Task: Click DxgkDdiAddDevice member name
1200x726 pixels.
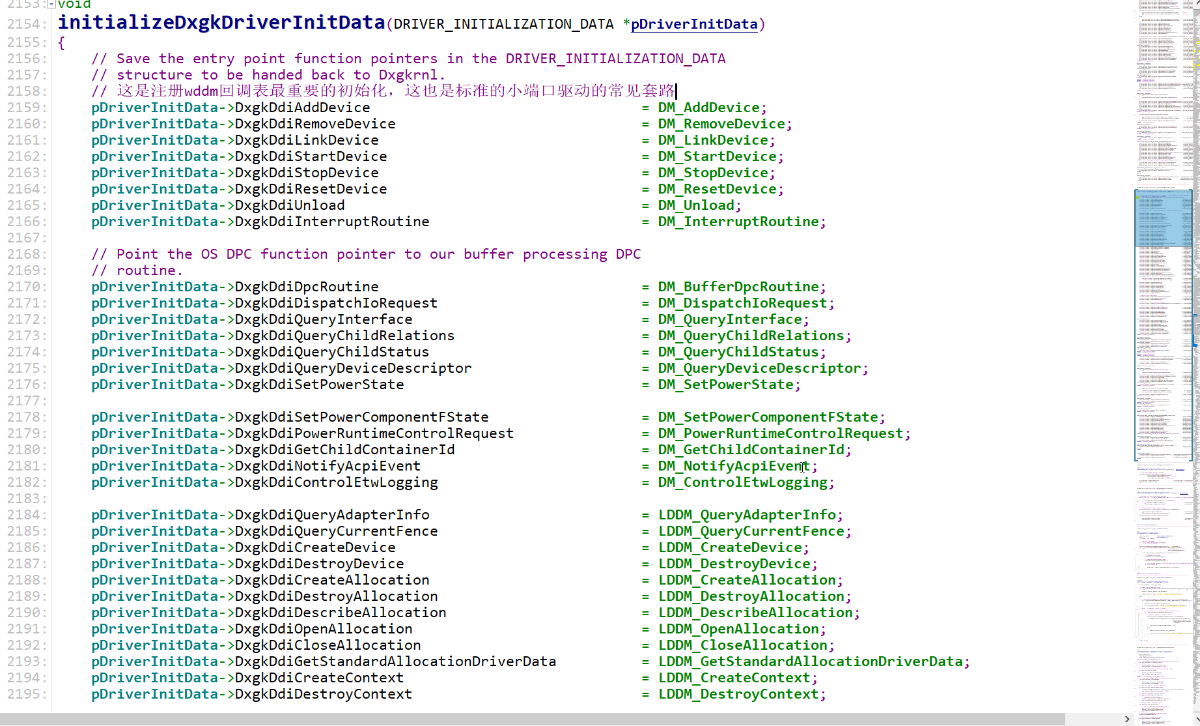Action: 302,107
